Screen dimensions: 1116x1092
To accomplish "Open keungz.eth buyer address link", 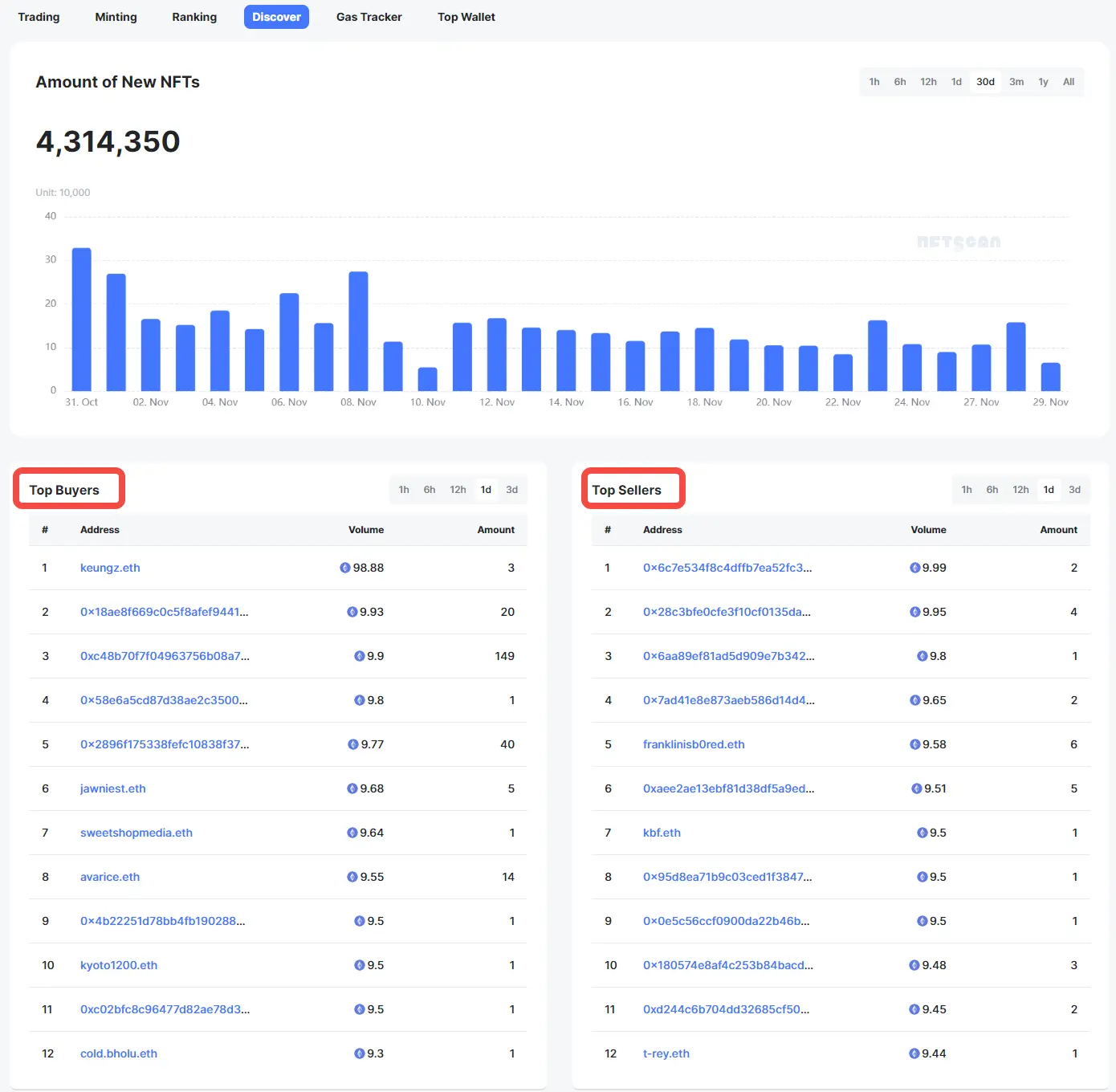I will tap(110, 568).
